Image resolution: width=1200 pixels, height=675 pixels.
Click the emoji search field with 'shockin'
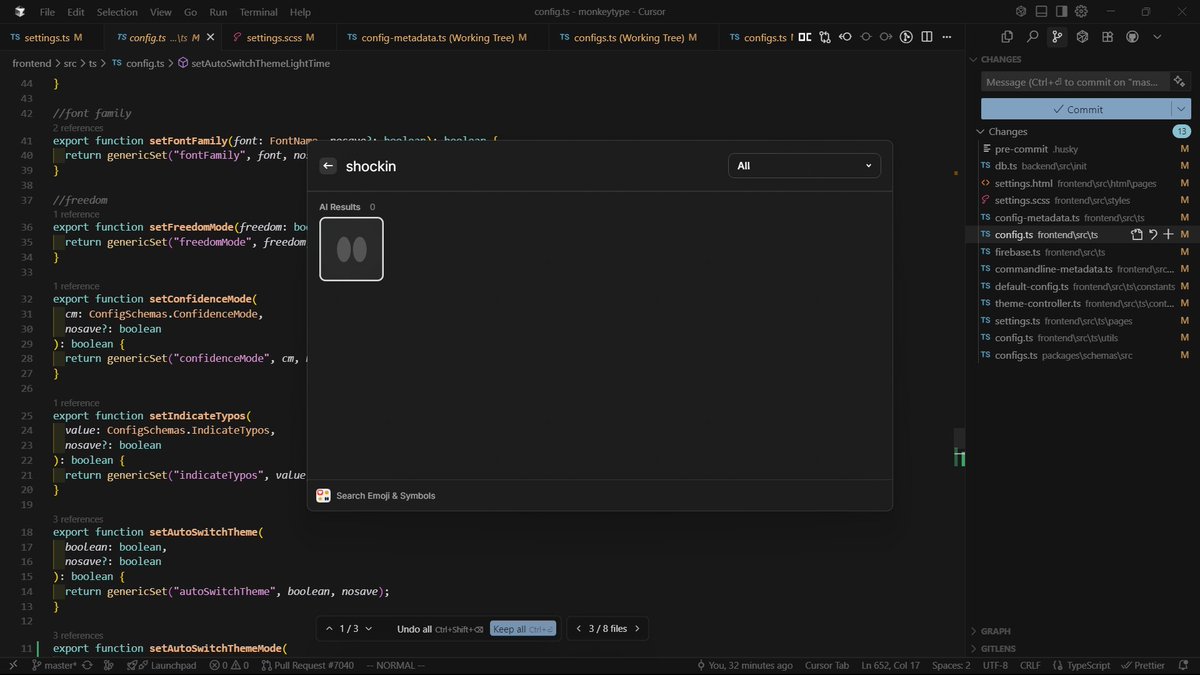click(530, 166)
